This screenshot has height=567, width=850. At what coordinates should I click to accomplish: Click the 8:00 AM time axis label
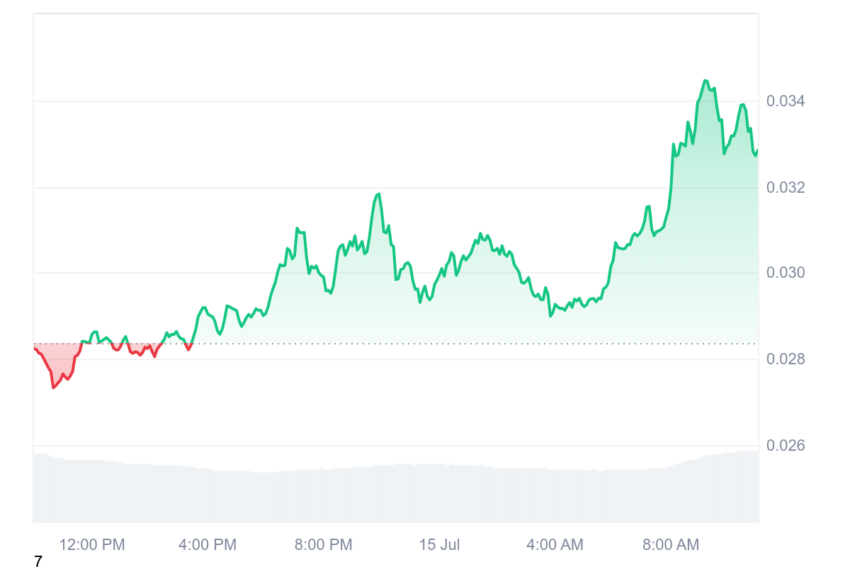click(671, 544)
